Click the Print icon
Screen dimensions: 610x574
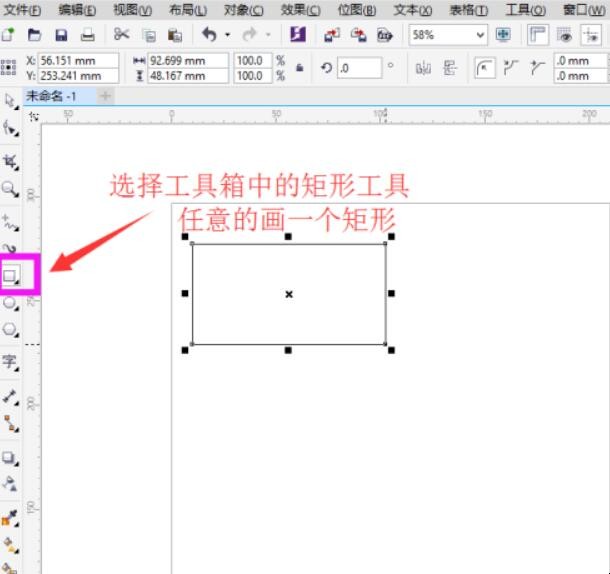87,34
